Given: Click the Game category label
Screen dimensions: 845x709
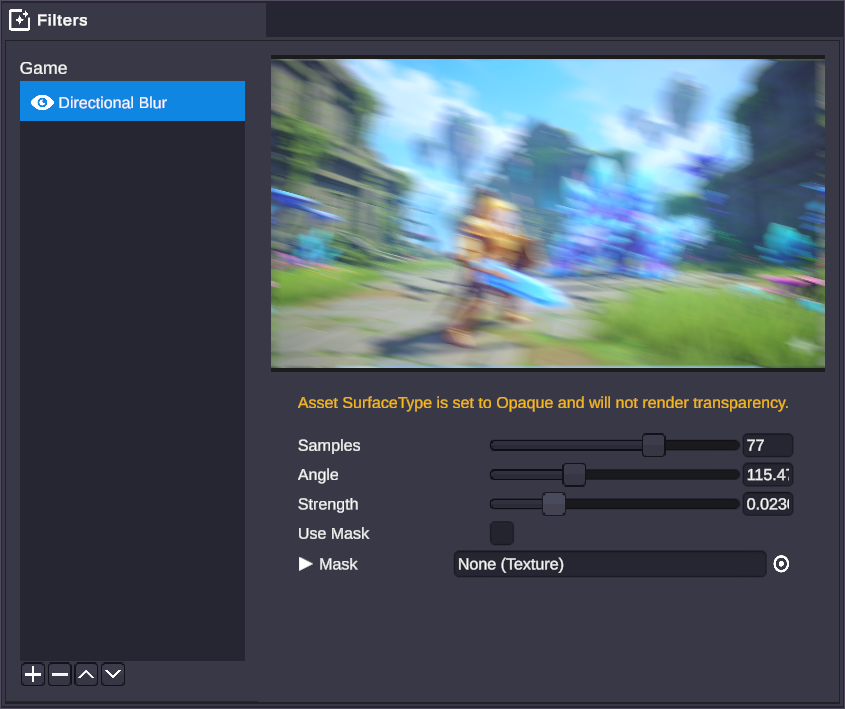Looking at the screenshot, I should pyautogui.click(x=44, y=68).
